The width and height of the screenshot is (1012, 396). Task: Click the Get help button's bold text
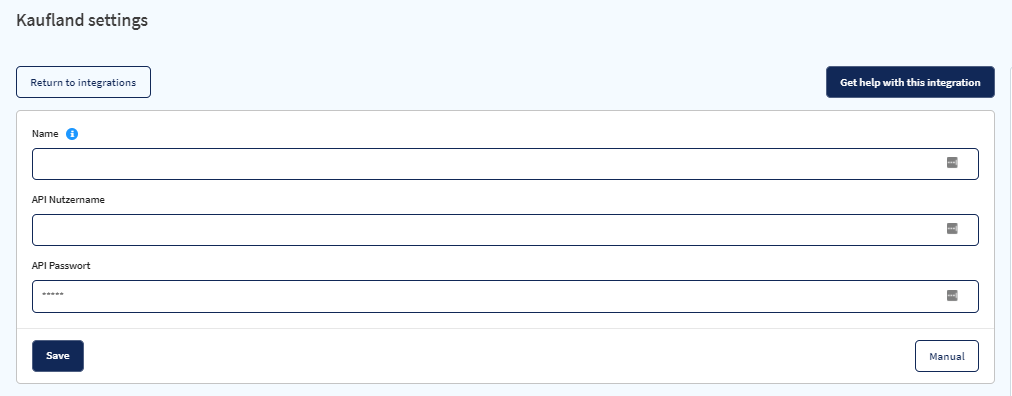[910, 83]
